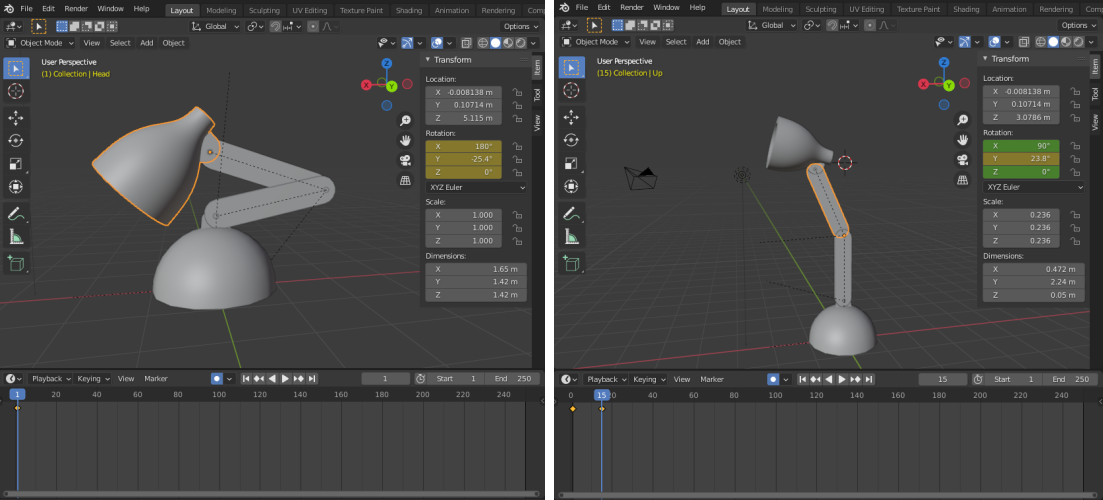This screenshot has width=1103, height=500.
Task: Click the green Y axis gizmo in left viewport
Action: pos(391,86)
